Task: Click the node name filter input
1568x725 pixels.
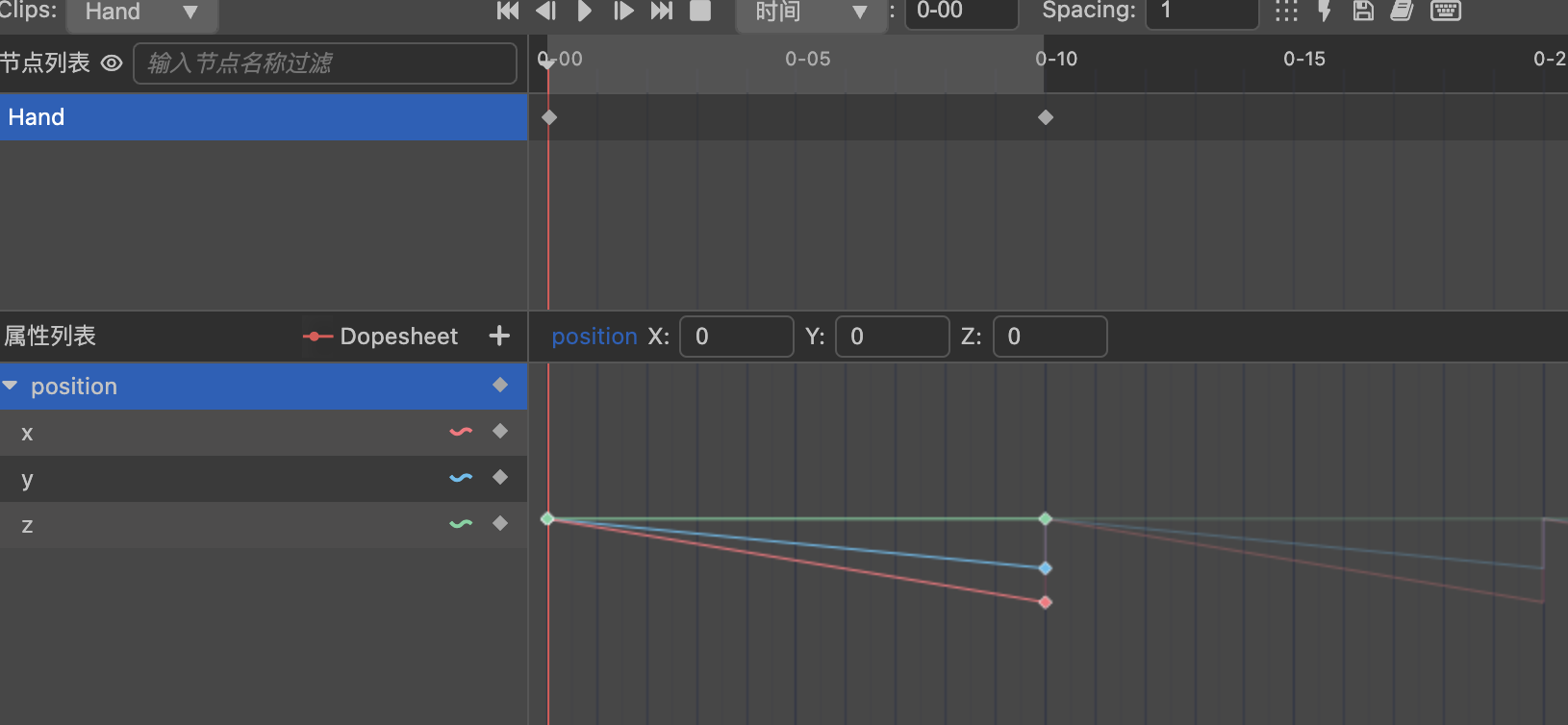Action: [x=325, y=63]
